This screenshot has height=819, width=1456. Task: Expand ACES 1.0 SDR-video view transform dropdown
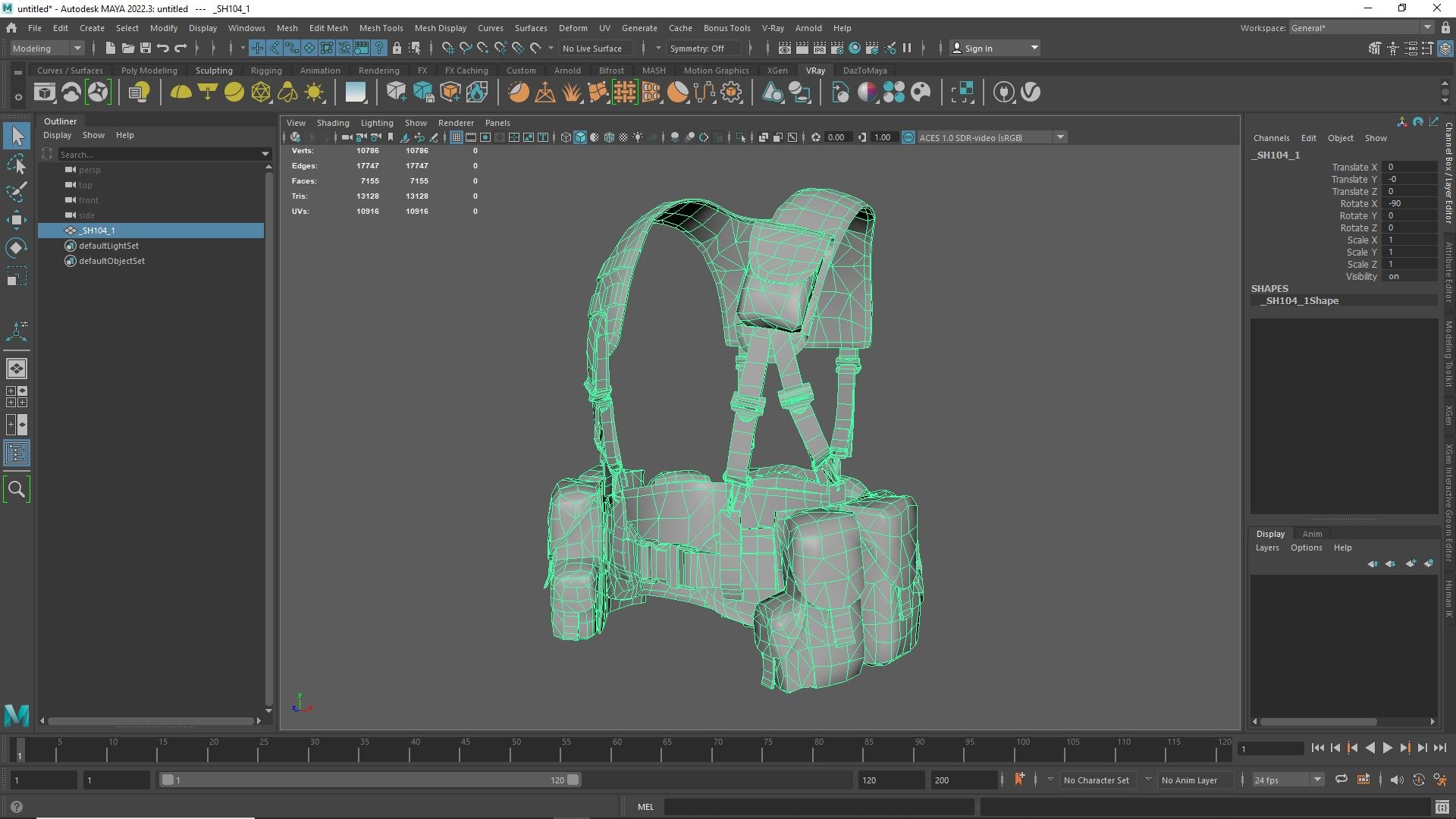(1060, 137)
